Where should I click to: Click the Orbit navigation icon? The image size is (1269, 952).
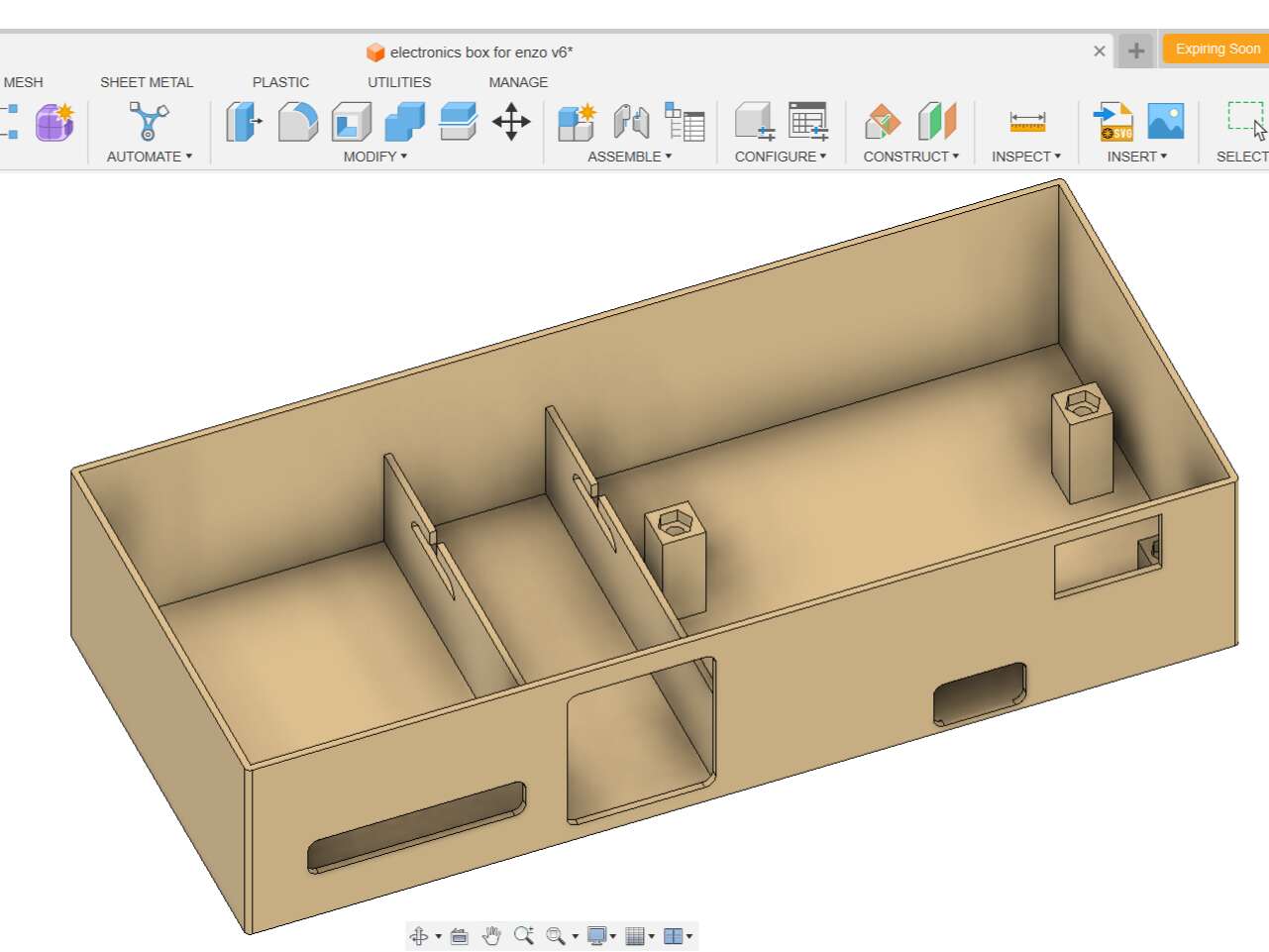419,936
